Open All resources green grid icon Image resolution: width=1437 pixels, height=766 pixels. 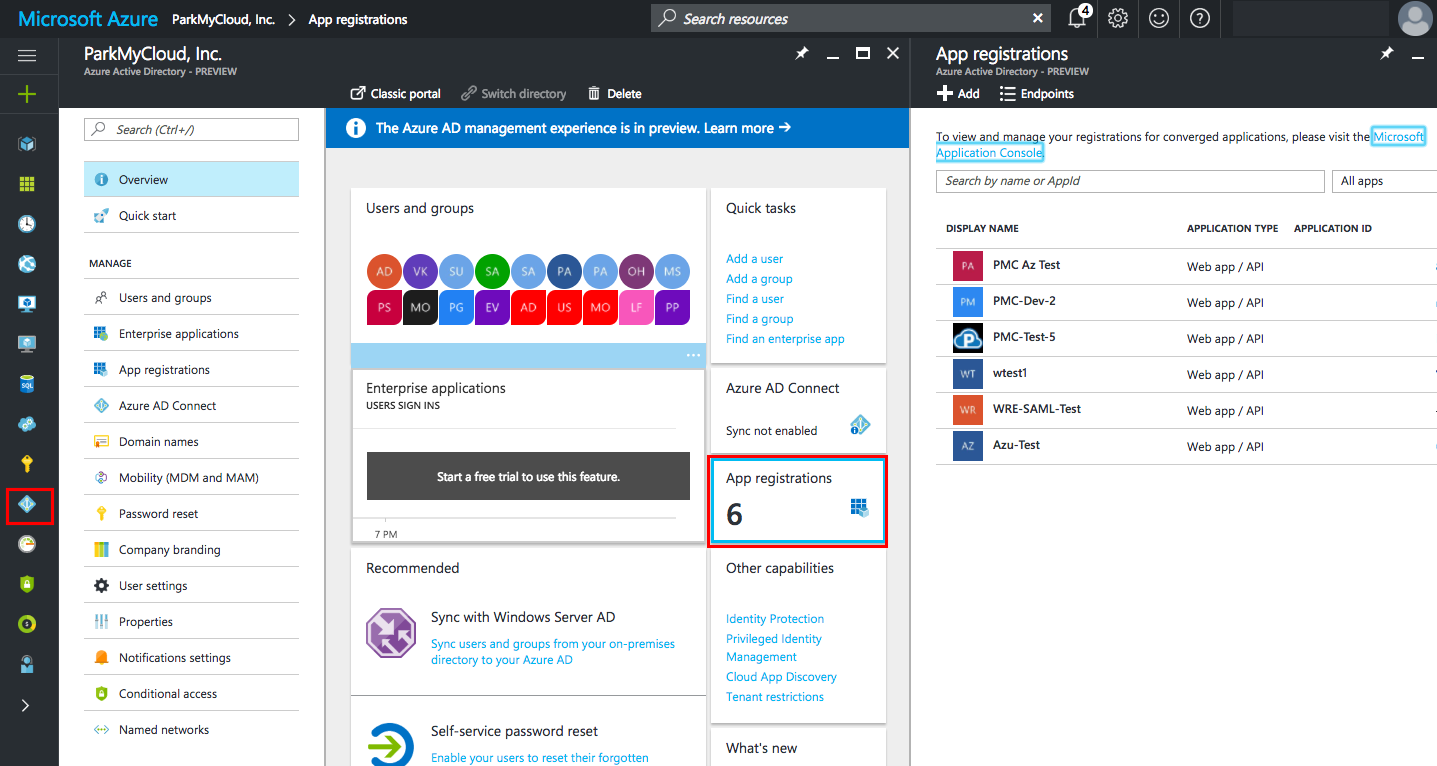(x=27, y=184)
